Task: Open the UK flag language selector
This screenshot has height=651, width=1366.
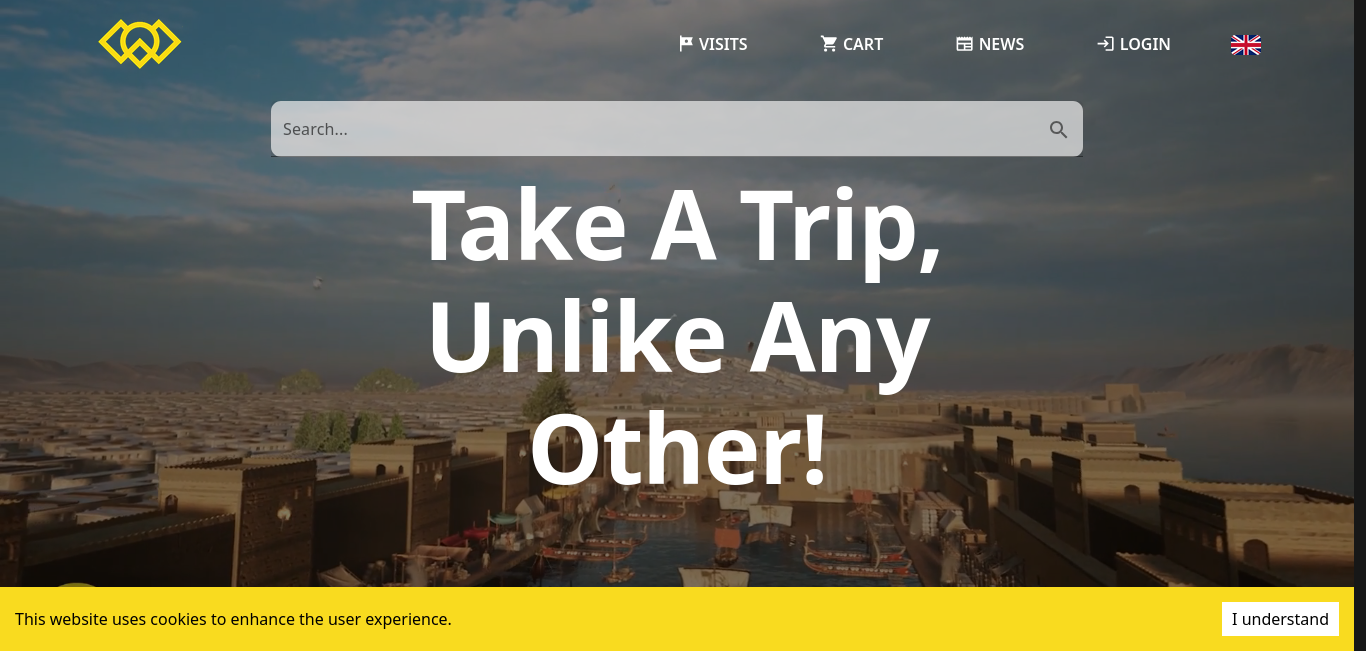Action: click(x=1246, y=44)
